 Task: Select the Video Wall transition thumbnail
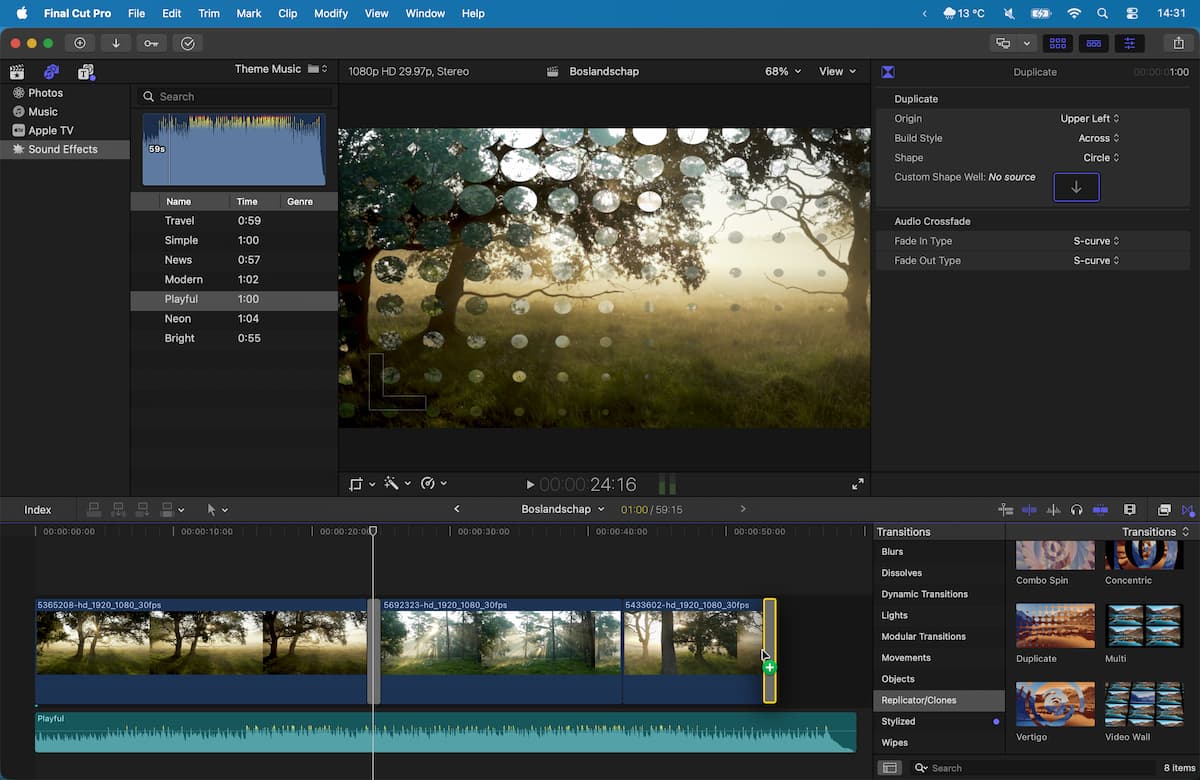point(1144,704)
